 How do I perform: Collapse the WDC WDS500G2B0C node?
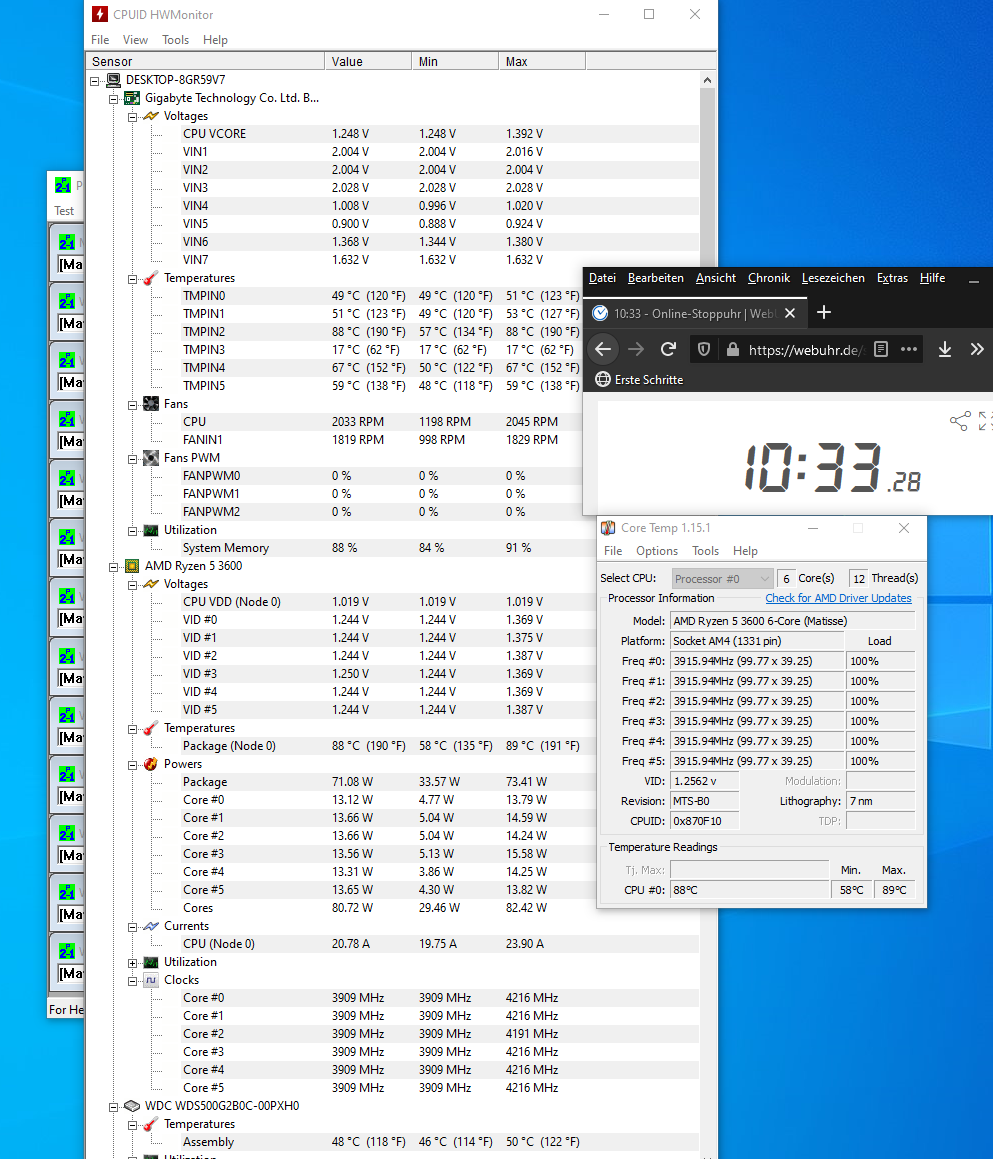[x=113, y=1107]
